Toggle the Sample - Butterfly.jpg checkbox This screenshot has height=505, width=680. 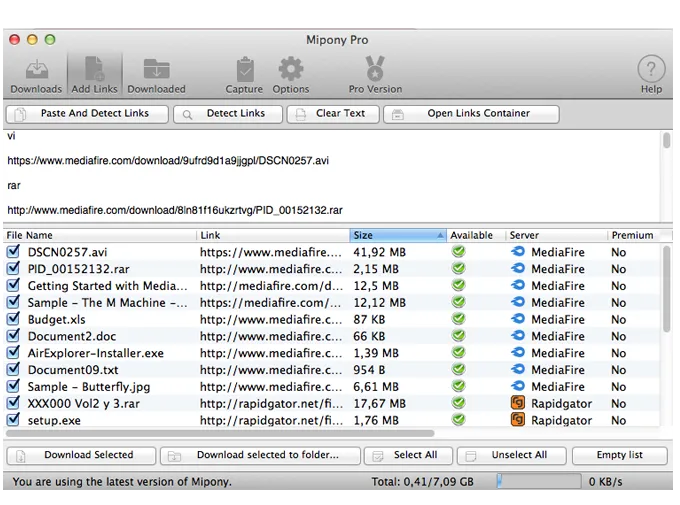tap(13, 386)
